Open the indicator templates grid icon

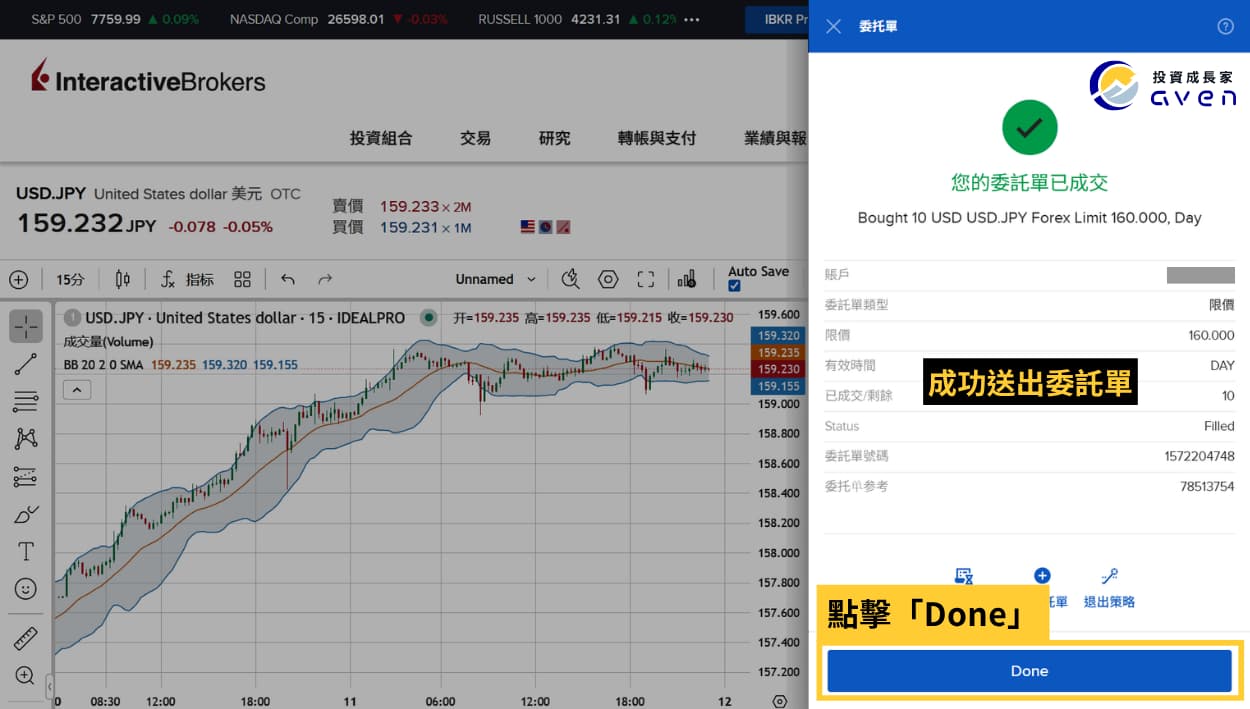242,280
